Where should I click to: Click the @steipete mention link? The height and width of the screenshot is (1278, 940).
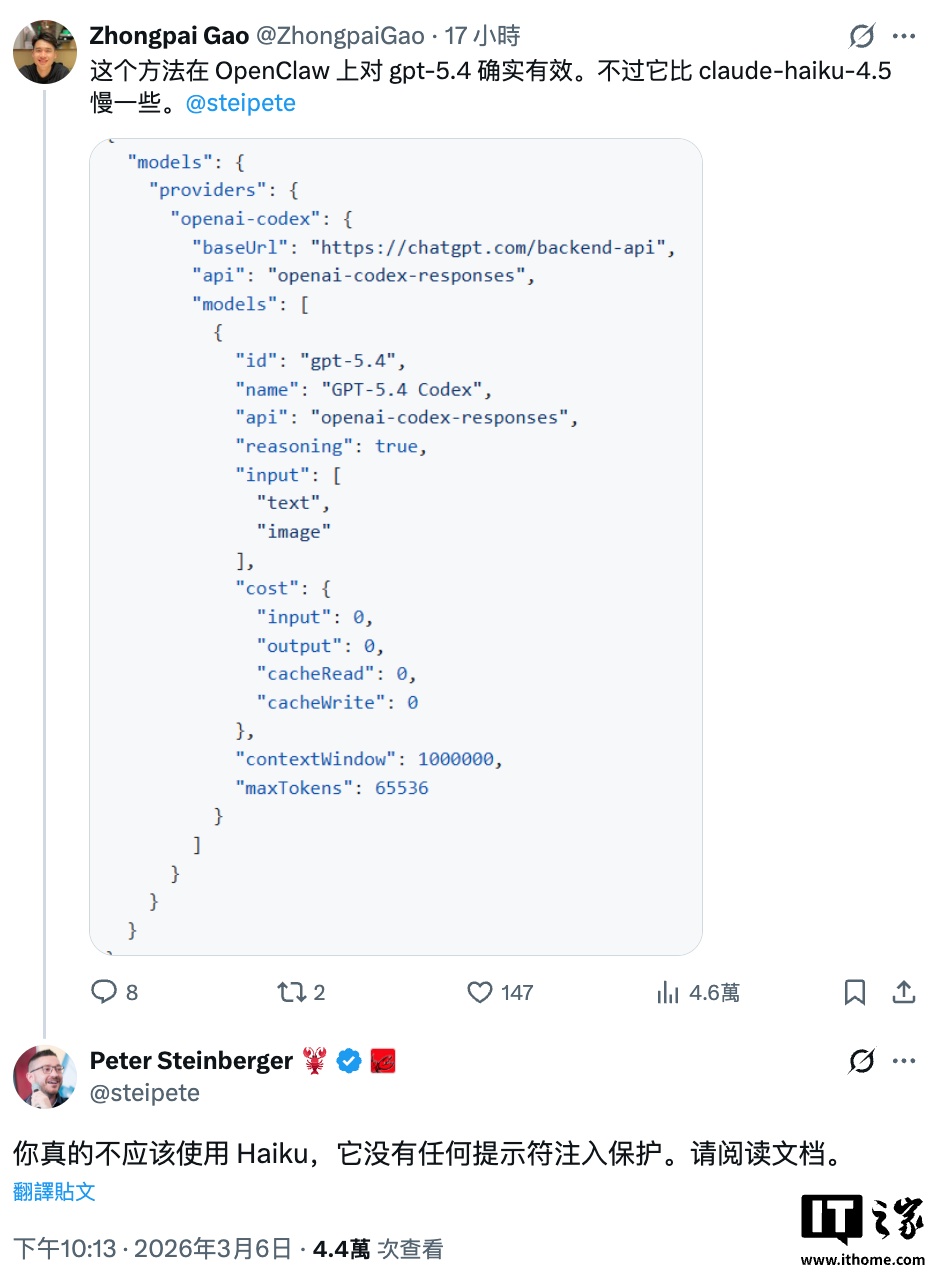pos(241,103)
